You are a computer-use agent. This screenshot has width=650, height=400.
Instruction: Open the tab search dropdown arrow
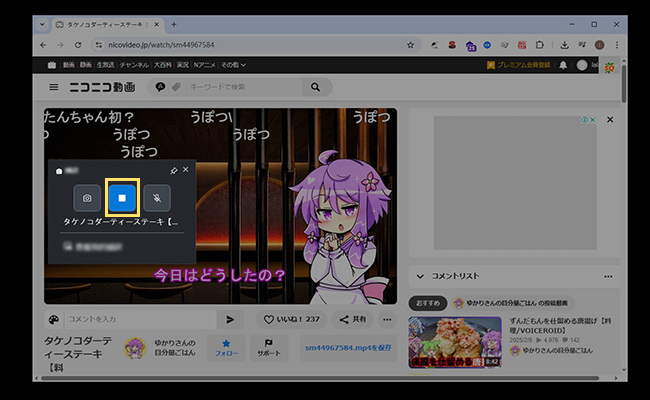pos(42,24)
